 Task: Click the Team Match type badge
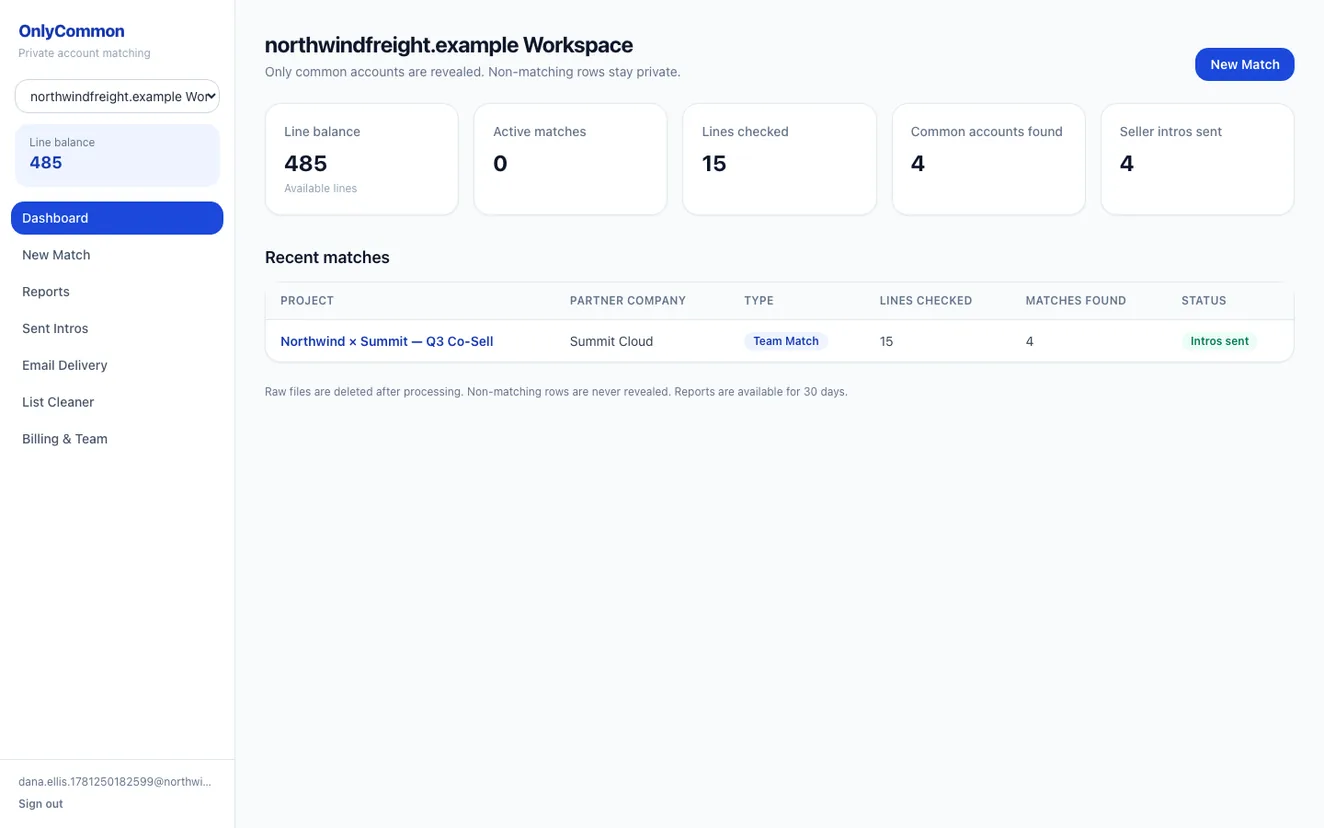786,341
